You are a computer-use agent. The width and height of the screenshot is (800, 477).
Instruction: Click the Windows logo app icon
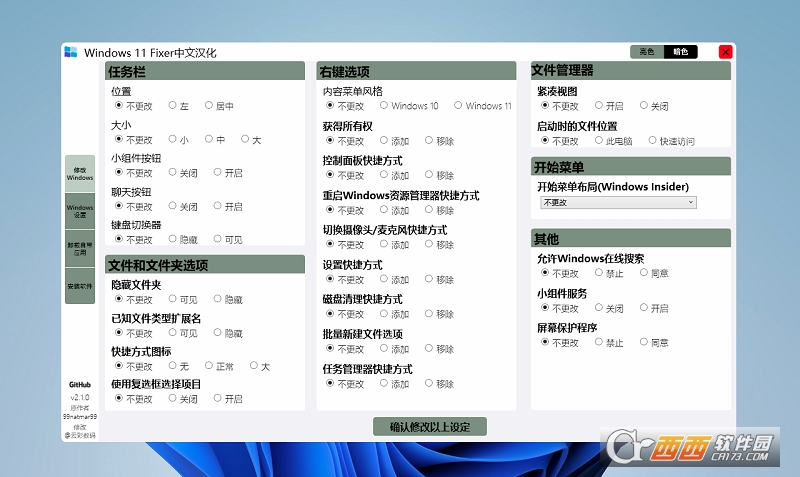[71, 52]
